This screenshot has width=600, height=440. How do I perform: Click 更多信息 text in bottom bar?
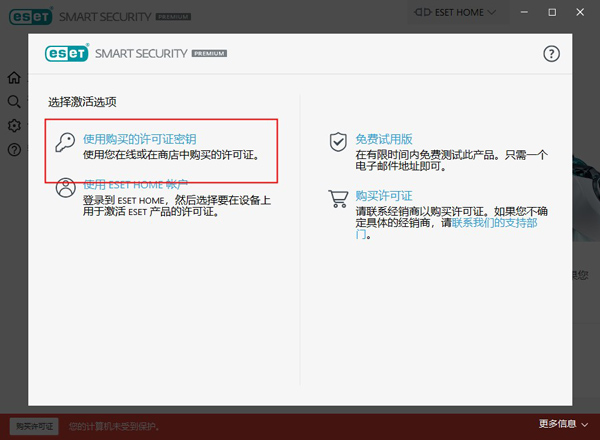pyautogui.click(x=557, y=424)
